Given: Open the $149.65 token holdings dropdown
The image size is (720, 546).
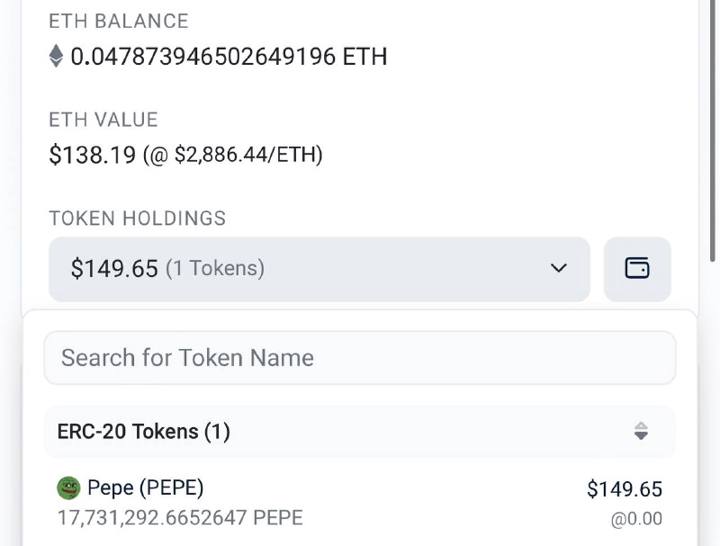Looking at the screenshot, I should 319,269.
